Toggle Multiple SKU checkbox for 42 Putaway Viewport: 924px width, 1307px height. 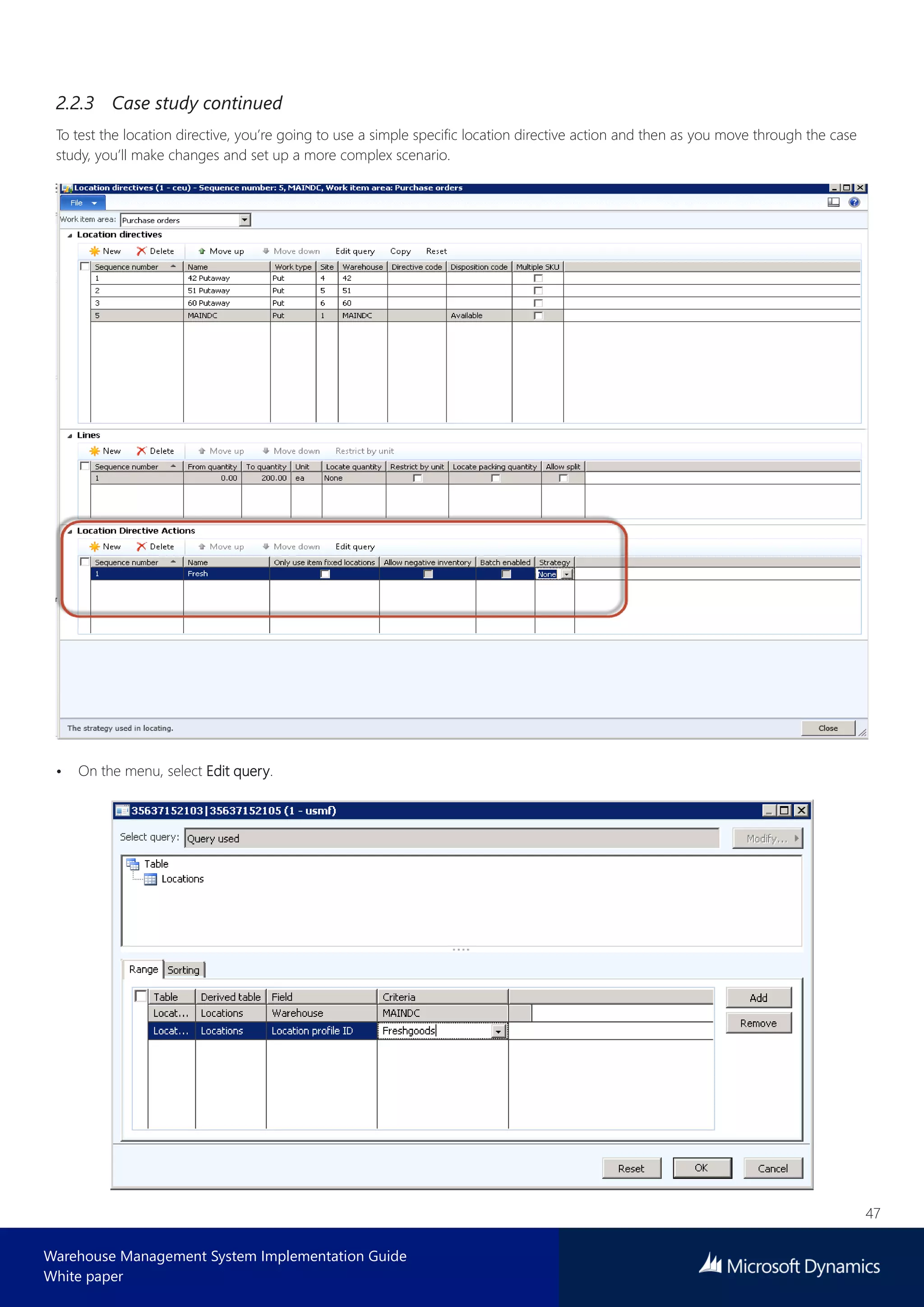[538, 278]
